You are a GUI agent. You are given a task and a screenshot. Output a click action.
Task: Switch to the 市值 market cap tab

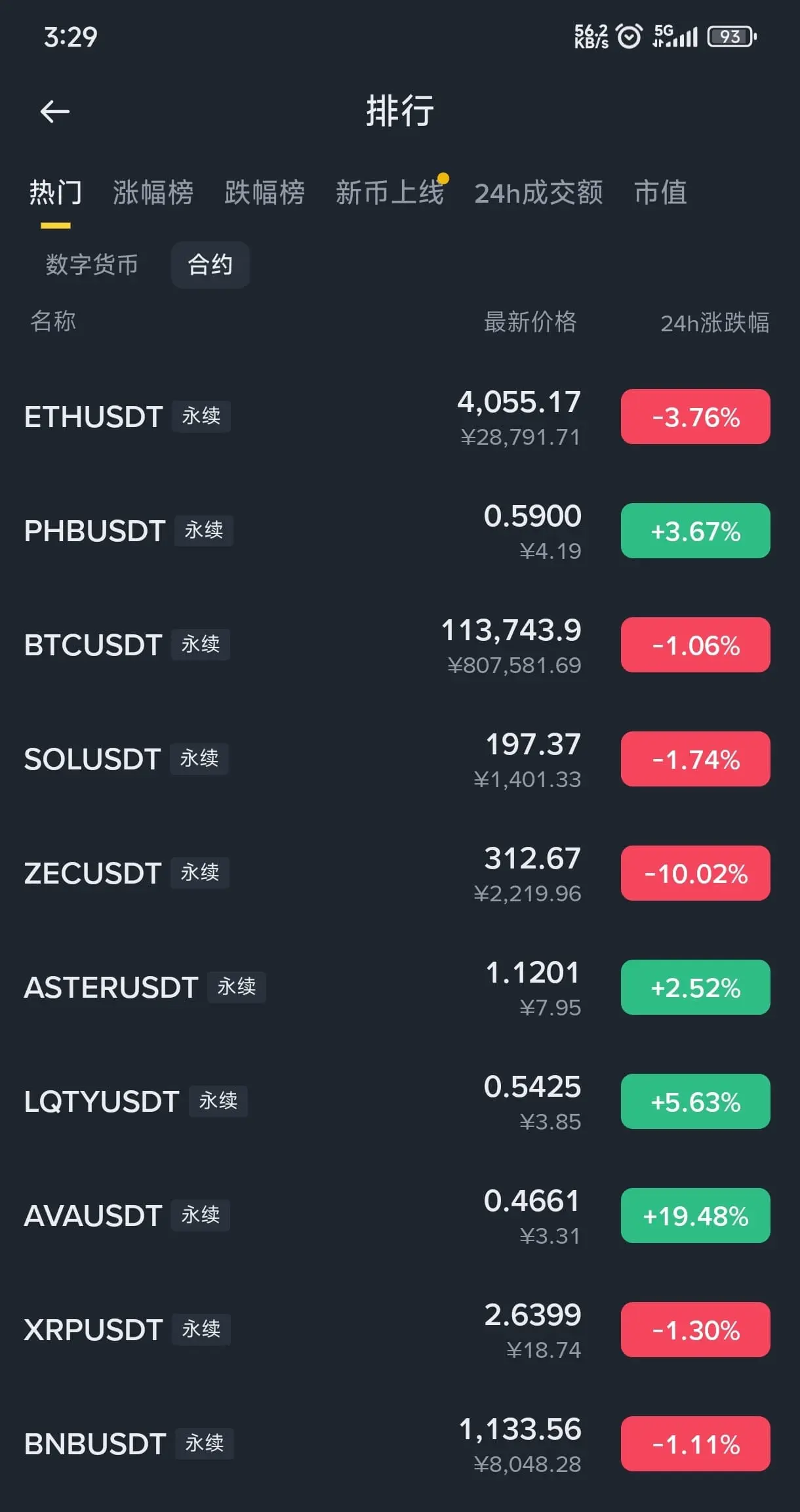660,193
